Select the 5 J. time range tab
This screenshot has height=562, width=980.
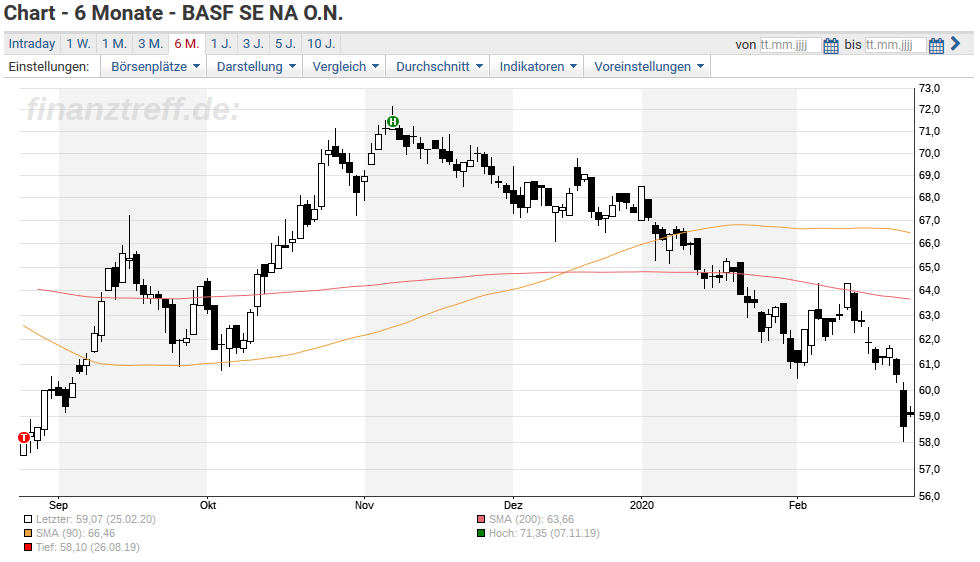(x=286, y=44)
